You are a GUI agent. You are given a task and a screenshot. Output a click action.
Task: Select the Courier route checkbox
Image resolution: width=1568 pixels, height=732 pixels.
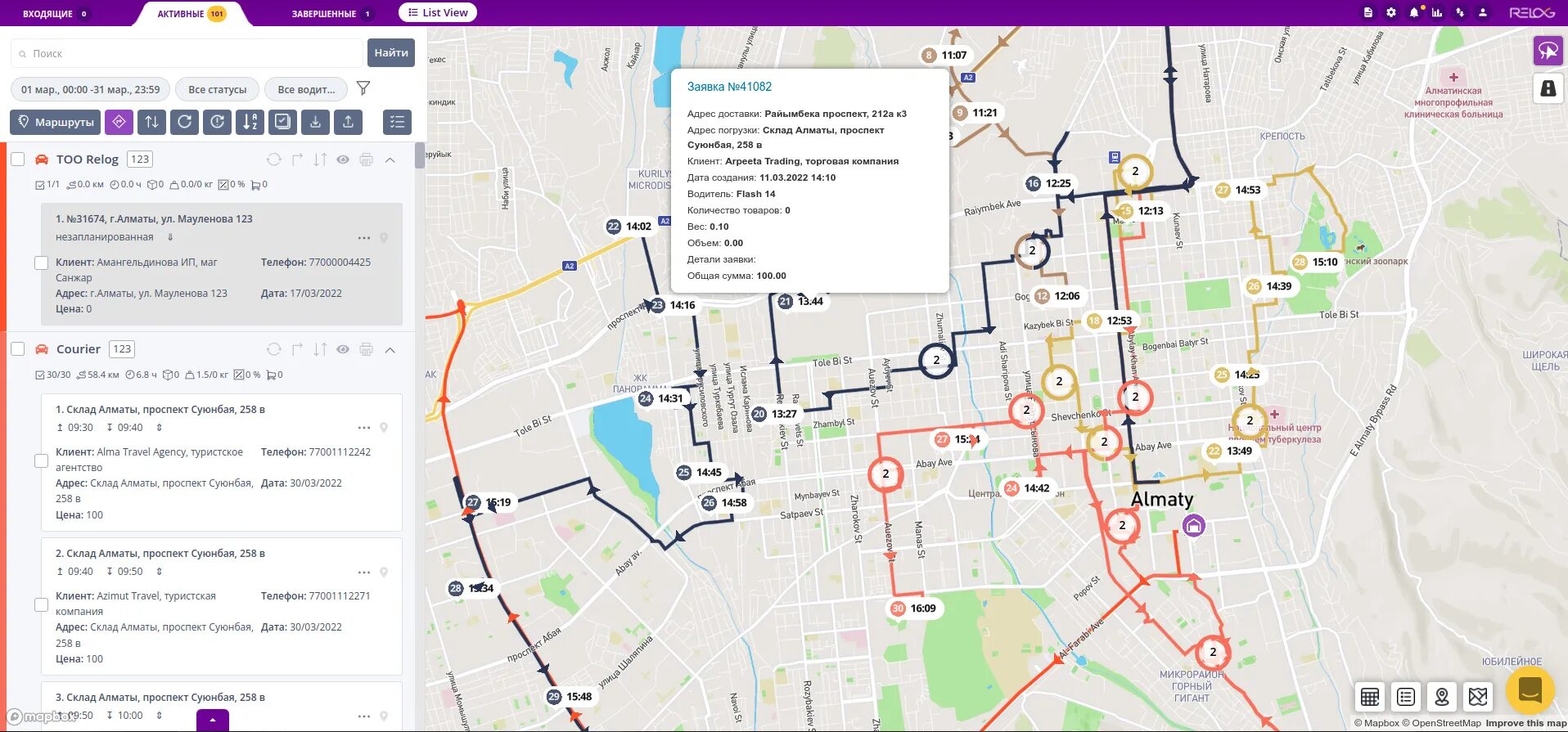[x=17, y=348]
